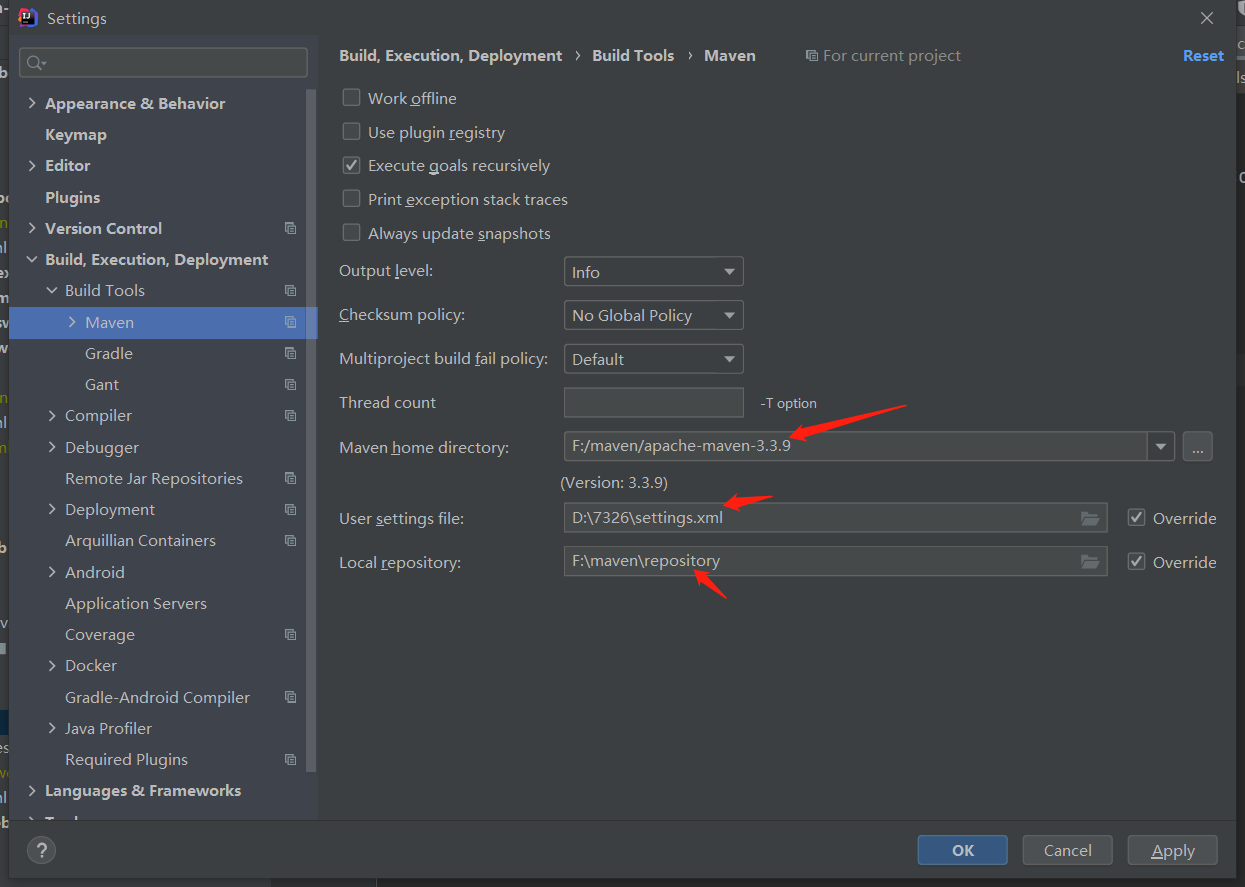The width and height of the screenshot is (1245, 887).
Task: Open the Output level dropdown
Action: [653, 271]
